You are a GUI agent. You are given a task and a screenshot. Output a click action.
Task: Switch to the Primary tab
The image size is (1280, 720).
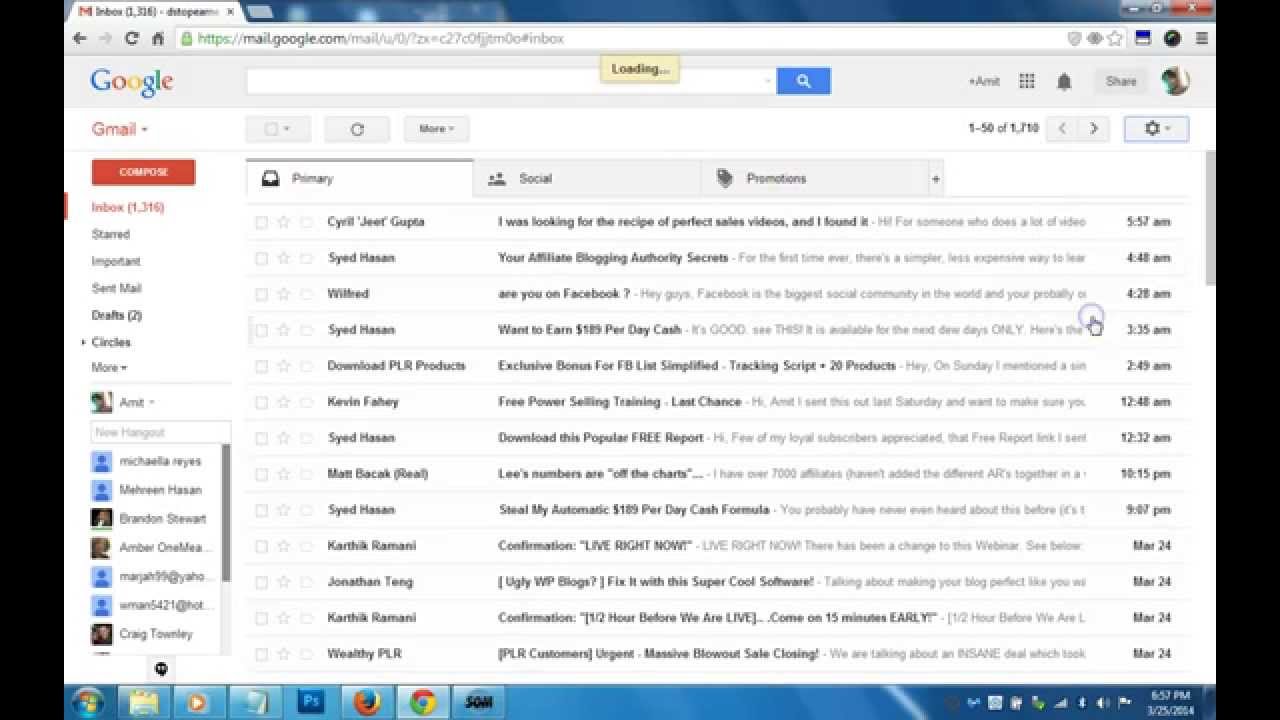tap(359, 178)
